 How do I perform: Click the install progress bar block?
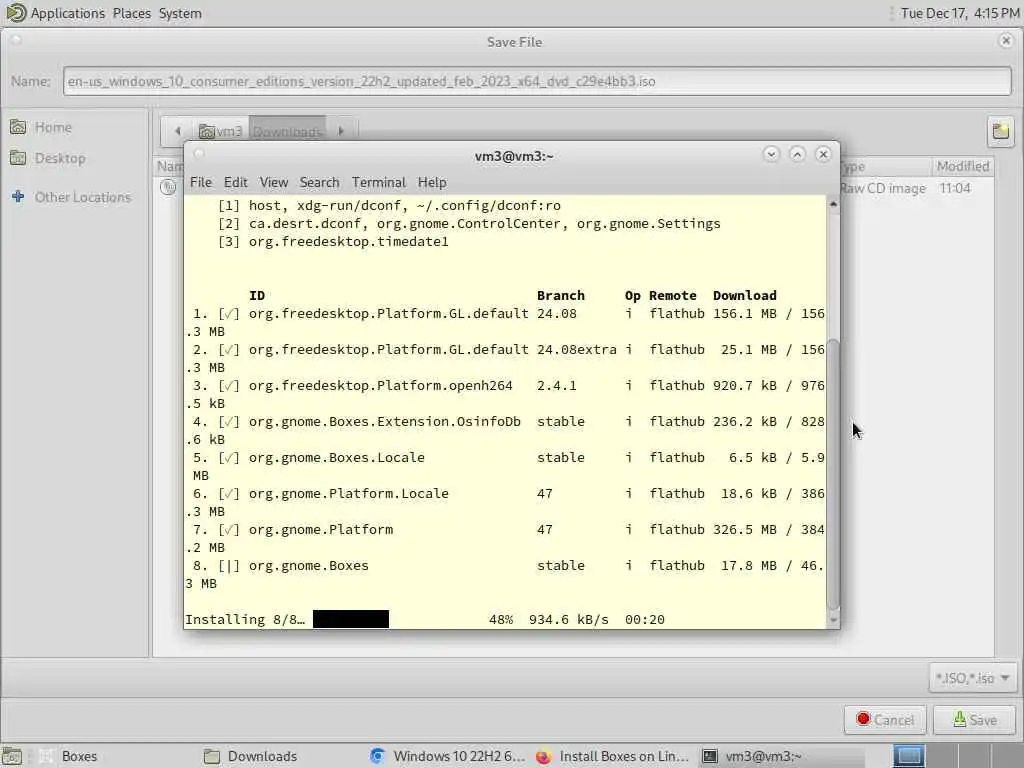(351, 619)
